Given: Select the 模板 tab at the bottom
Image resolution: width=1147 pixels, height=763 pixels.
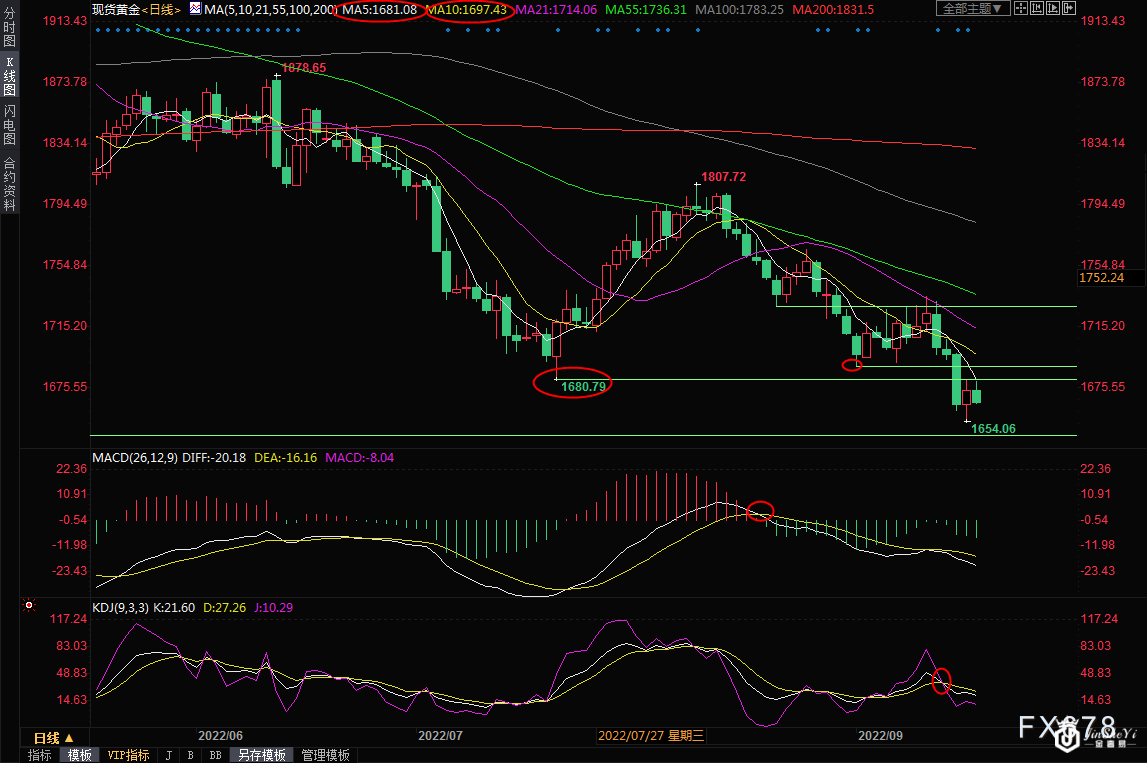Looking at the screenshot, I should 80,755.
